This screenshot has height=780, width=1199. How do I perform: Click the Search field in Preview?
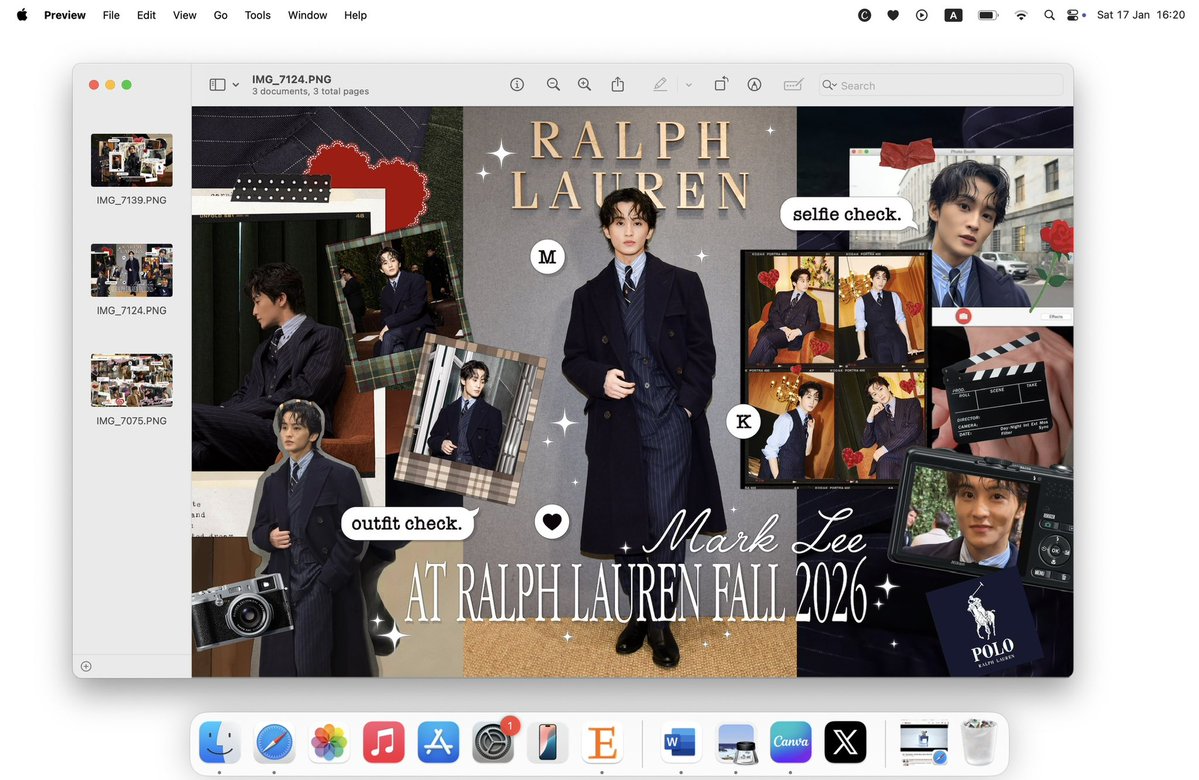[x=941, y=85]
